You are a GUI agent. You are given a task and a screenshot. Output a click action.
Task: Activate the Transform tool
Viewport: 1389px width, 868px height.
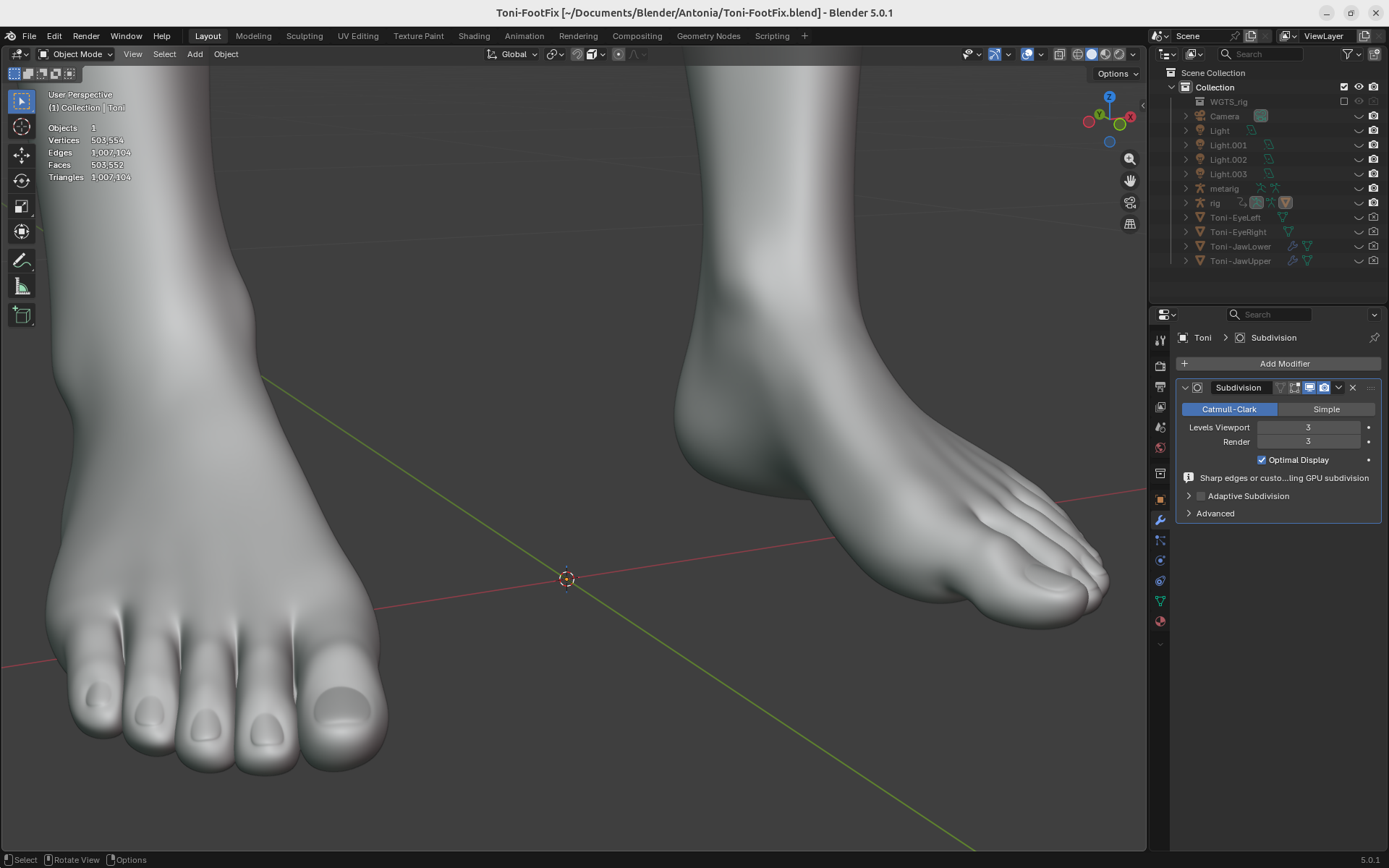[22, 232]
